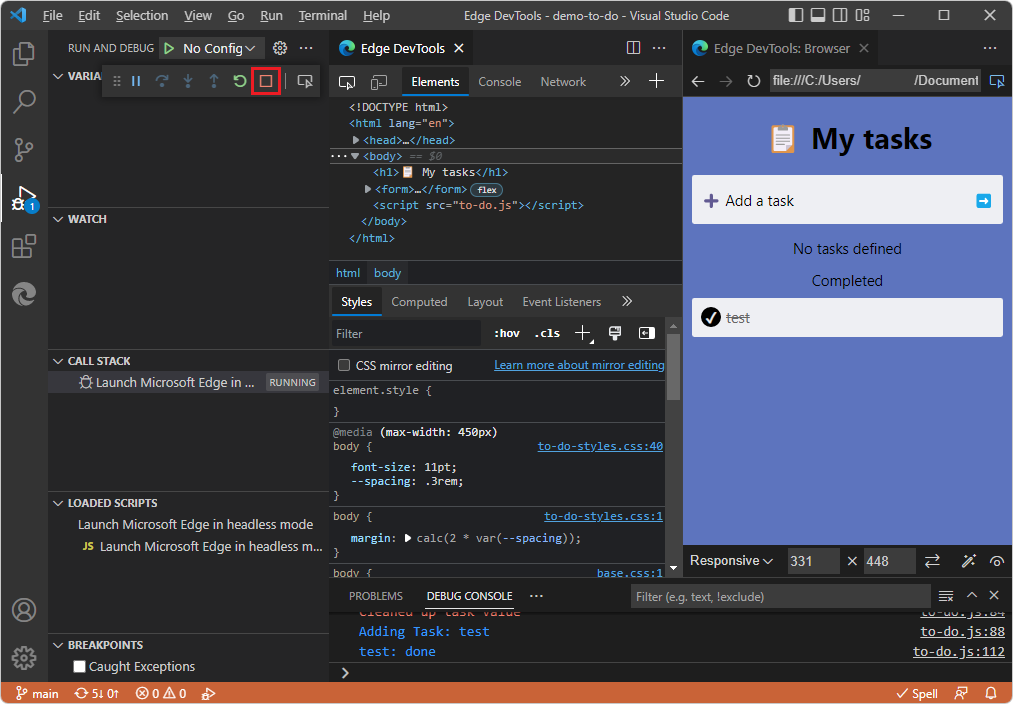Click the viewport width field showing 331
The width and height of the screenshot is (1013, 704).
pos(812,561)
